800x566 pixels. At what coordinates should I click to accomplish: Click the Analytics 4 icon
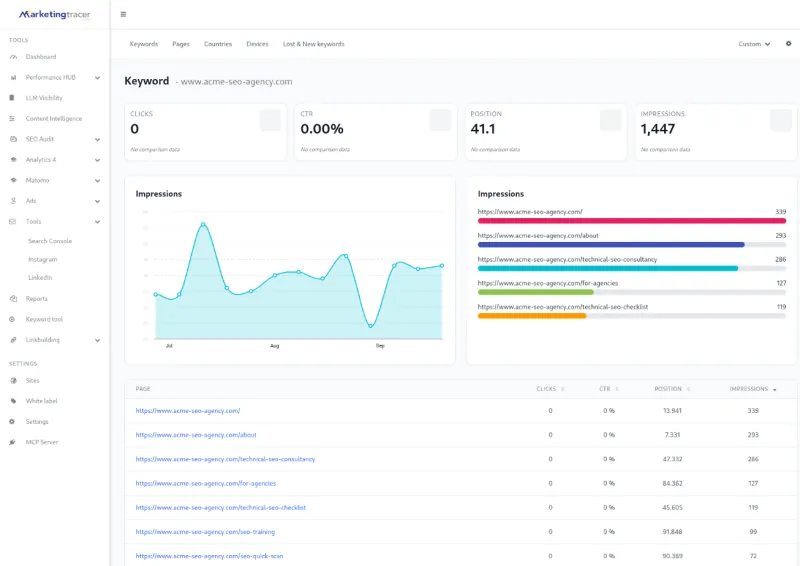tap(13, 160)
